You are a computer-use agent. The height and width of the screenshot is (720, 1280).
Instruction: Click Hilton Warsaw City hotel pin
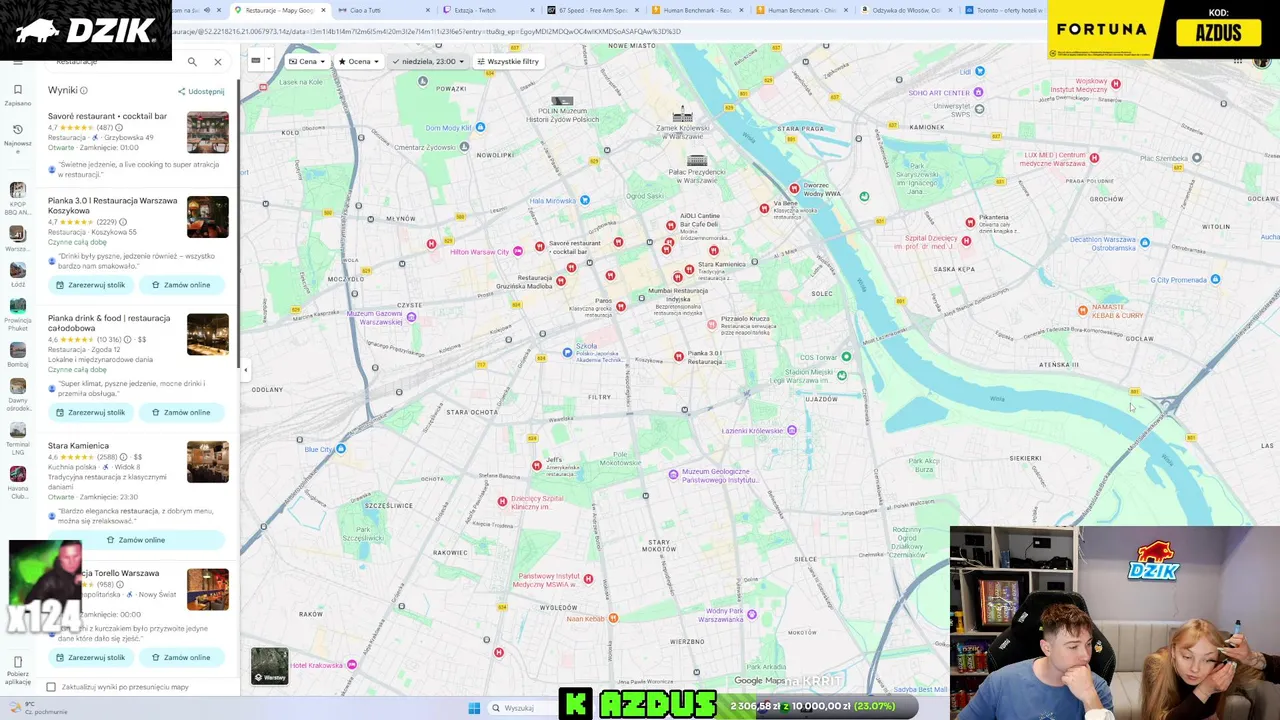click(x=518, y=251)
